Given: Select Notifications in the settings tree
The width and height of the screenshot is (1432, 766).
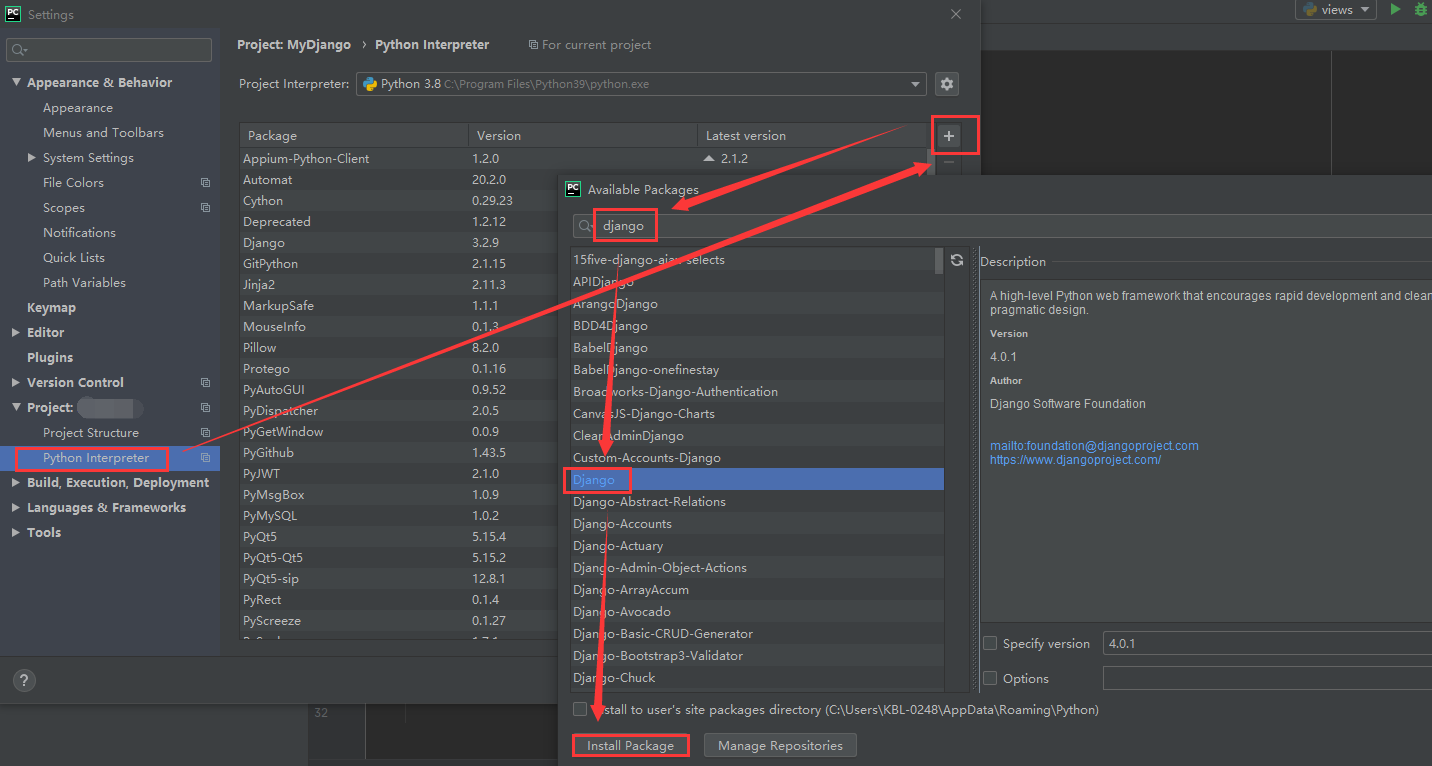Looking at the screenshot, I should point(79,233).
